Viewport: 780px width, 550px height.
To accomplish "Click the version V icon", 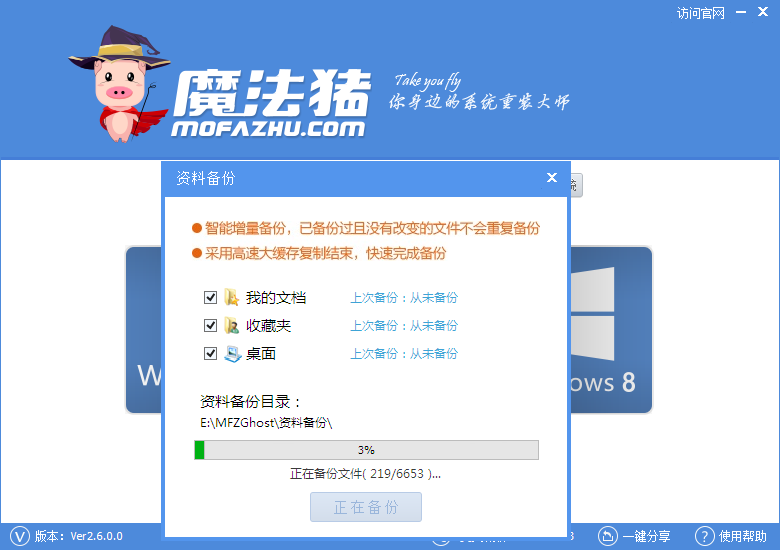I will pos(20,536).
